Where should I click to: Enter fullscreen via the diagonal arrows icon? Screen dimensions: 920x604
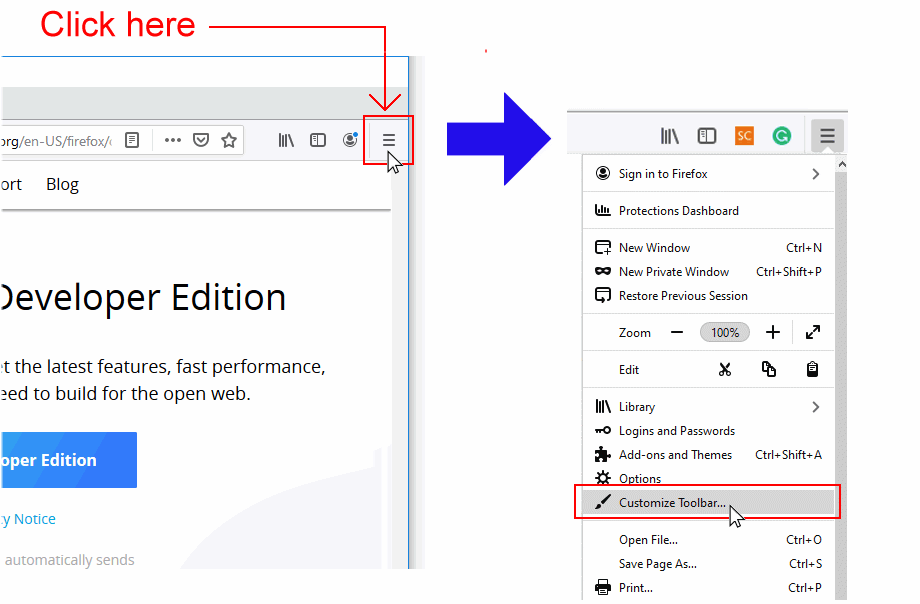tap(812, 331)
